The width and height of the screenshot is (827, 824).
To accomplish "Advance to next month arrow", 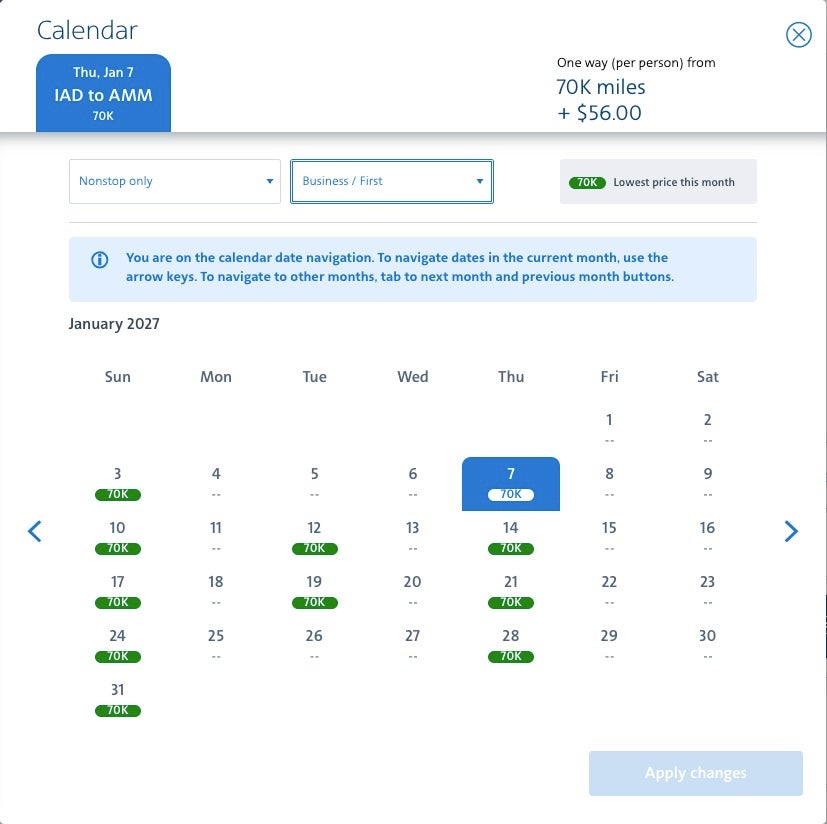I will pos(791,531).
